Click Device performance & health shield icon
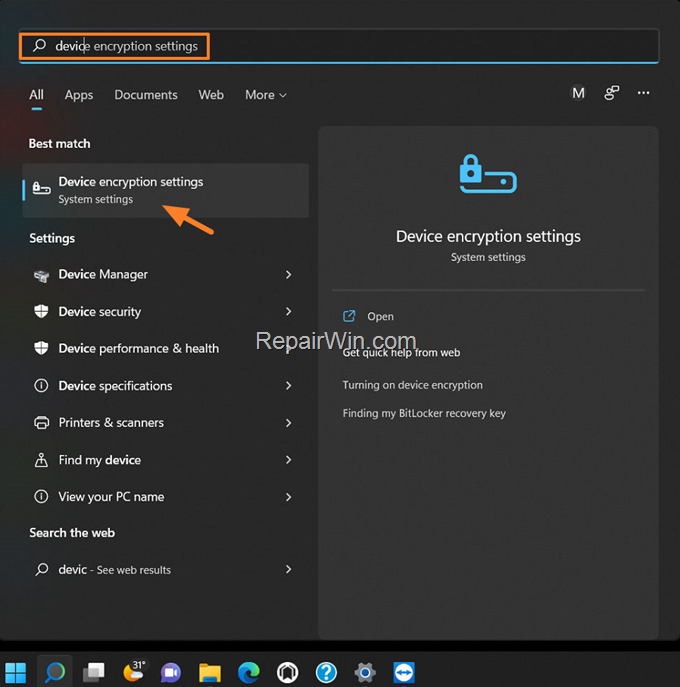This screenshot has height=687, width=680. 41,348
